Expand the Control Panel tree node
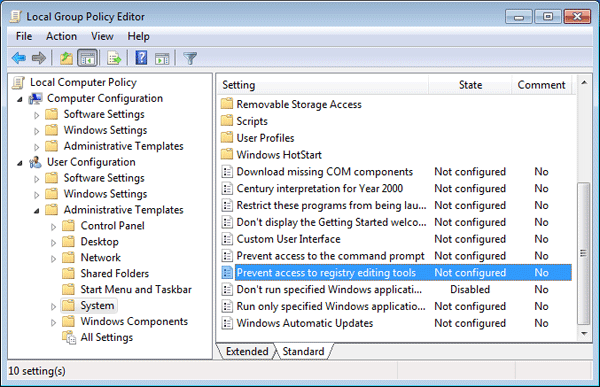600x387 pixels. click(x=54, y=227)
